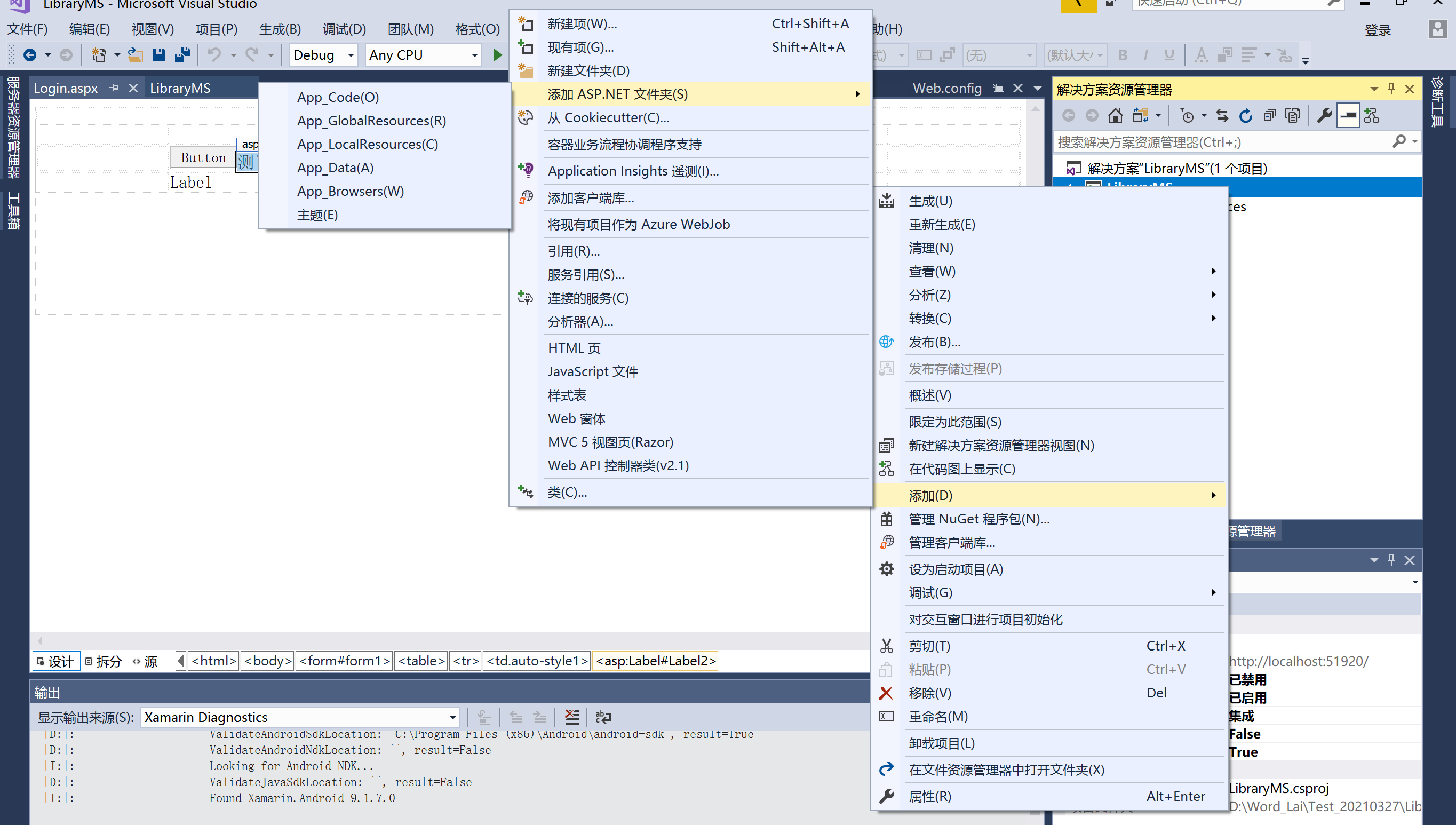
Task: Click the Redo toolbar icon
Action: tap(252, 55)
